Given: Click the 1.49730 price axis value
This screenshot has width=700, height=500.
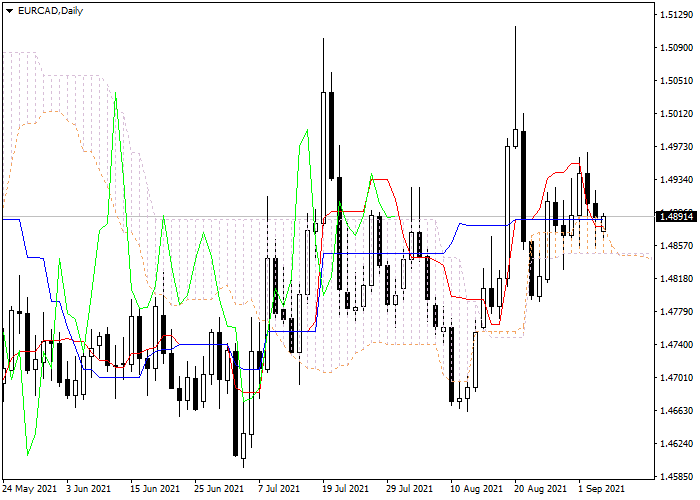Looking at the screenshot, I should point(676,147).
